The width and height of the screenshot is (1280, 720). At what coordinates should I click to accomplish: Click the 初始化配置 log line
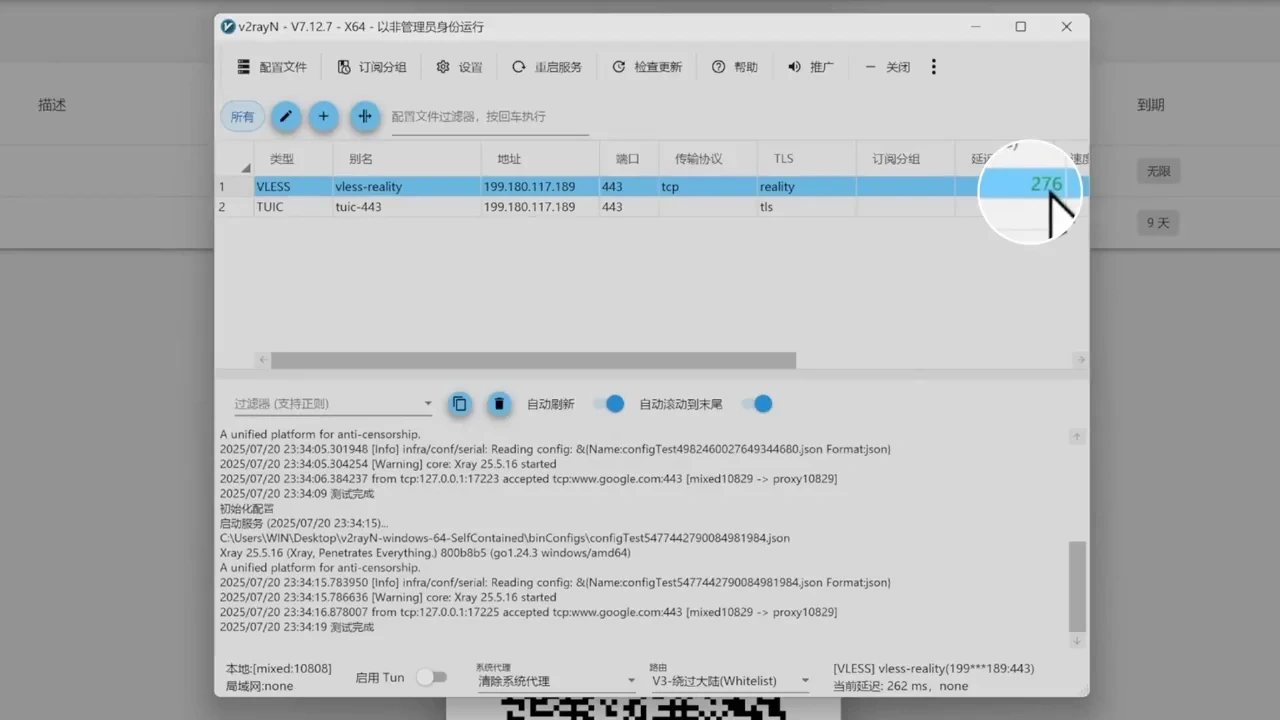[247, 508]
